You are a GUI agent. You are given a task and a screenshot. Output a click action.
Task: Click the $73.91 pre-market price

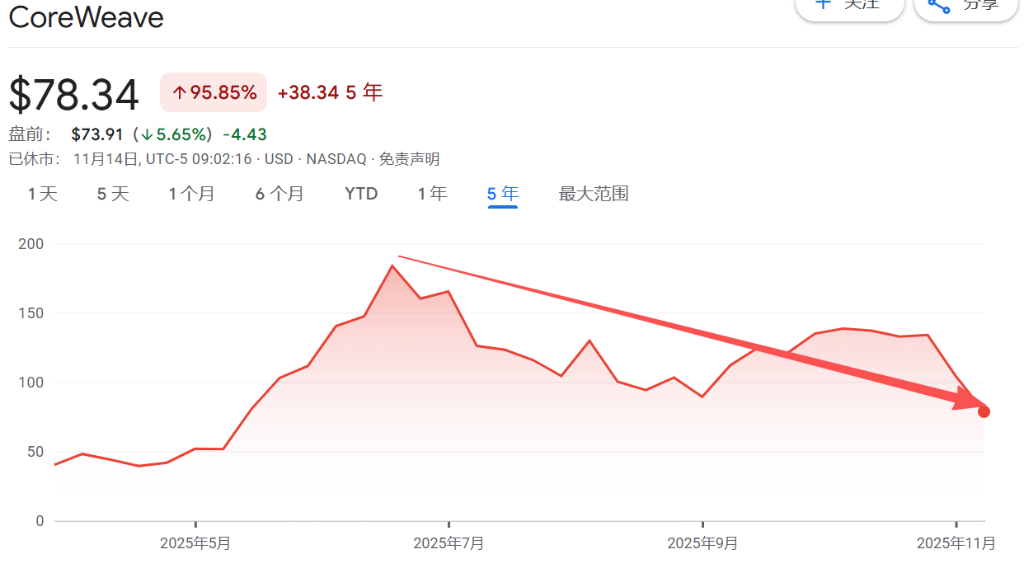point(97,134)
